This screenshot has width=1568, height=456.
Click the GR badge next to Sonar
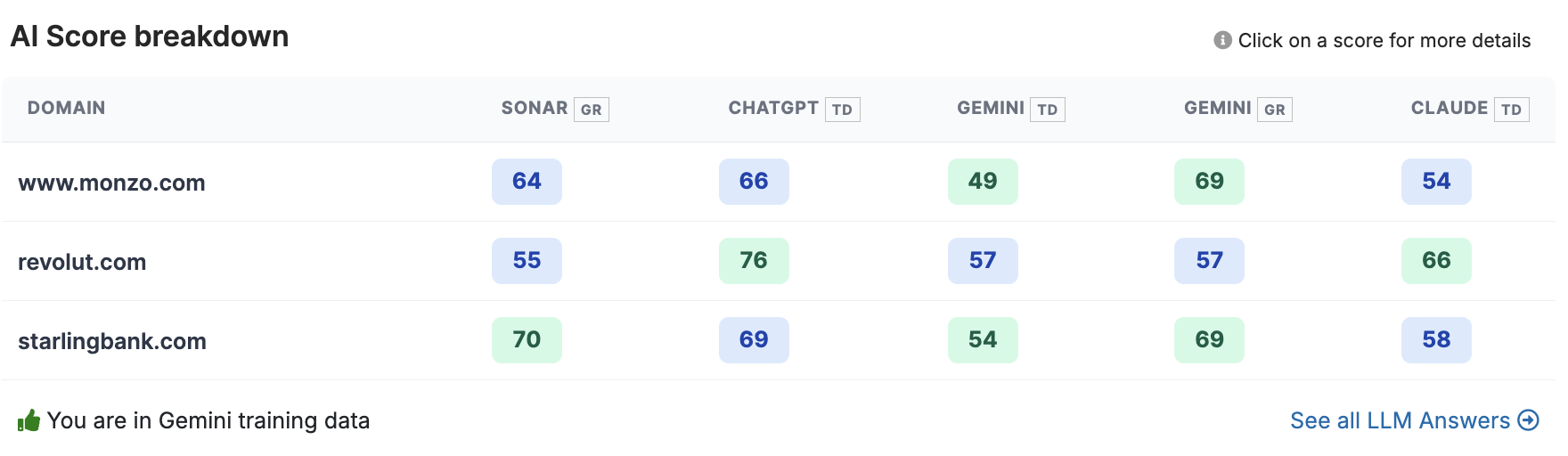[591, 110]
